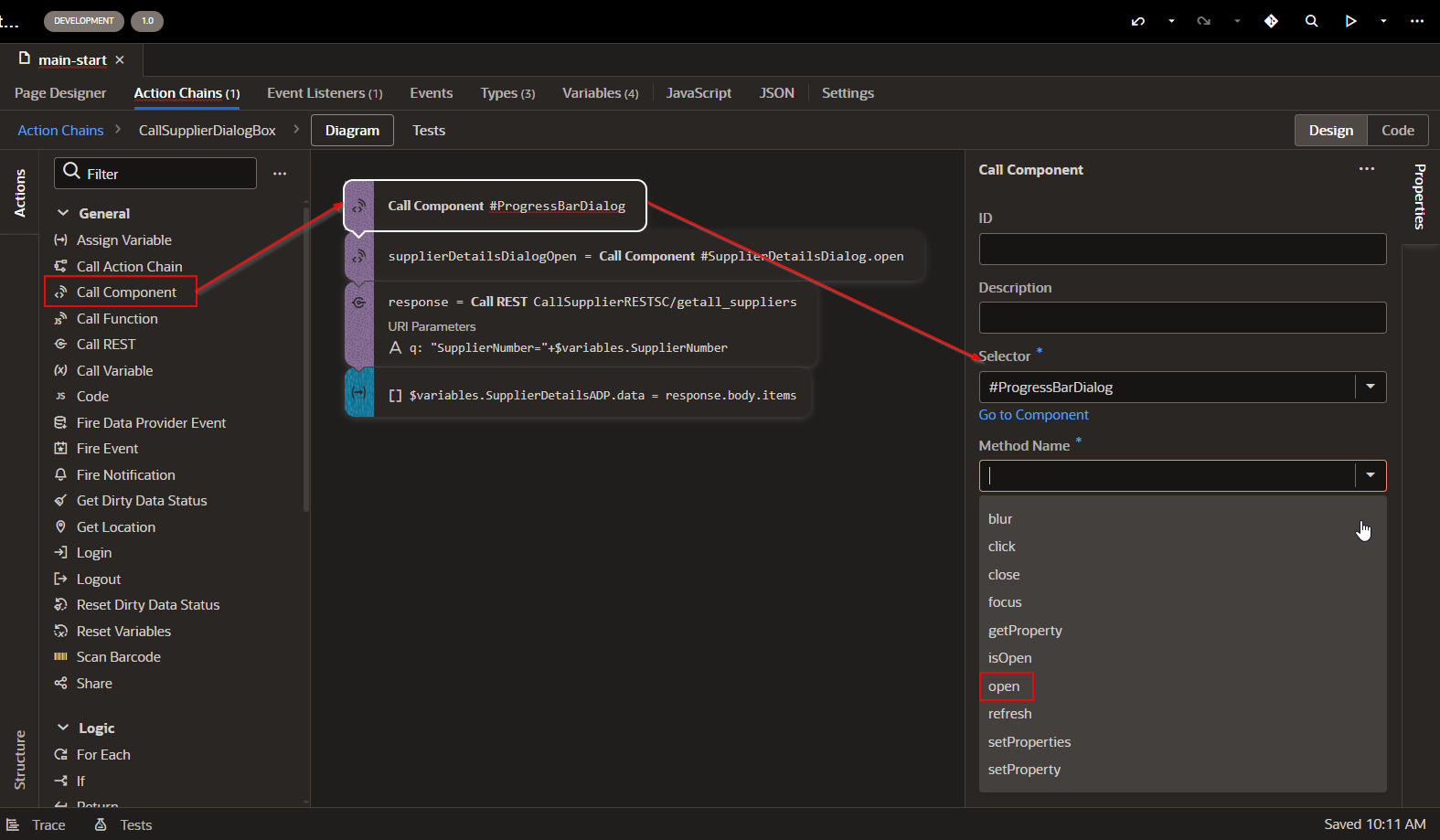The width and height of the screenshot is (1440, 840).
Task: Switch to Types tab
Action: (507, 93)
